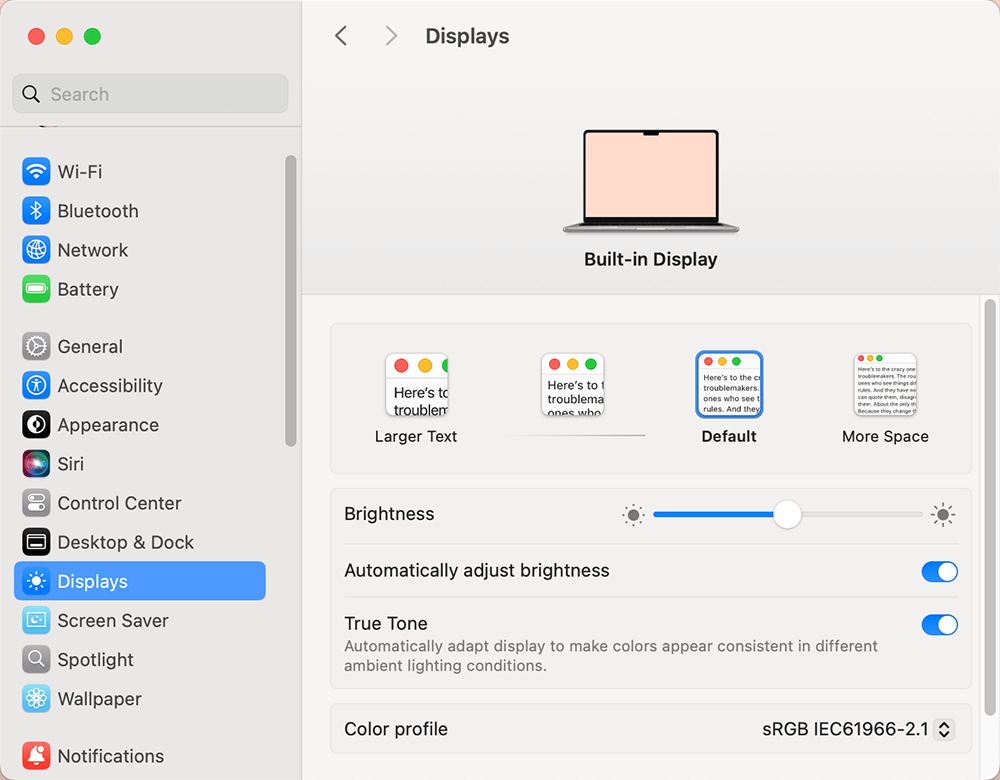This screenshot has height=780, width=1000.
Task: Open Wallpaper settings
Action: click(100, 698)
